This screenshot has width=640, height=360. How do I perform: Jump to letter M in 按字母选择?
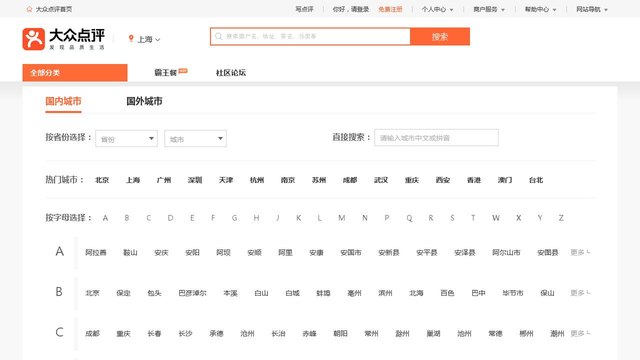342,218
